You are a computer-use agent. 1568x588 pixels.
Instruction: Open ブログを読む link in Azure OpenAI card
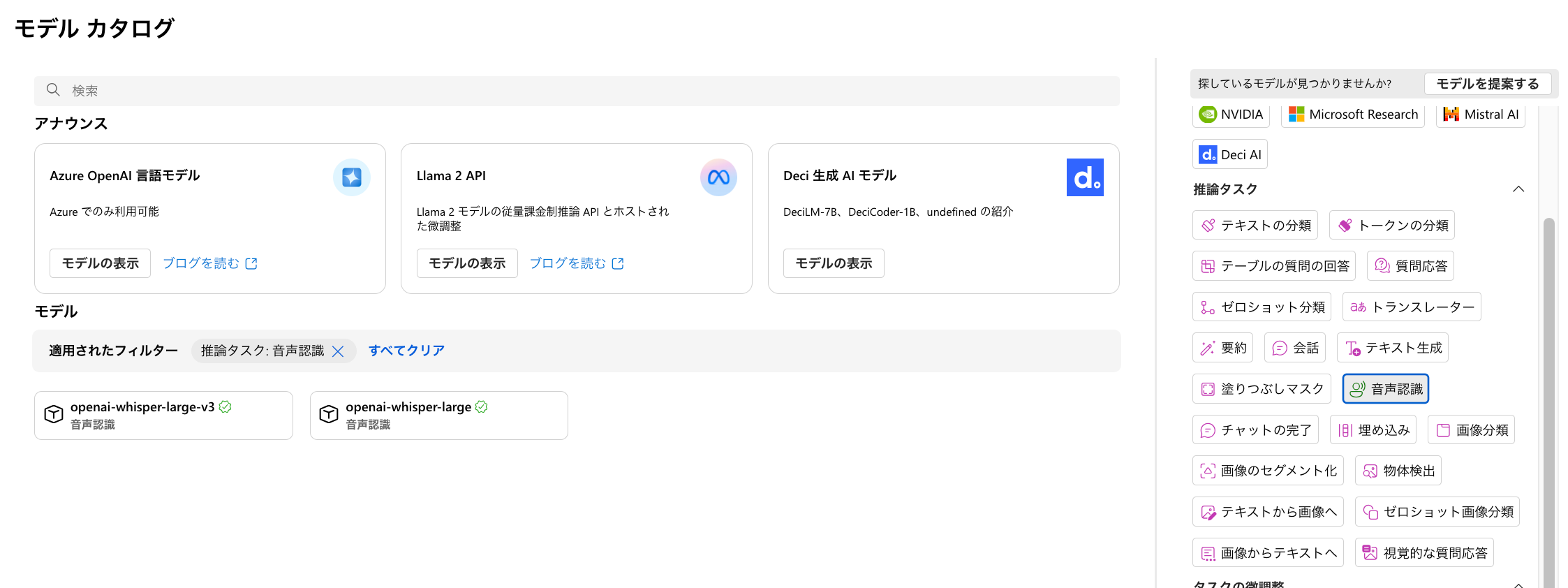pyautogui.click(x=210, y=263)
